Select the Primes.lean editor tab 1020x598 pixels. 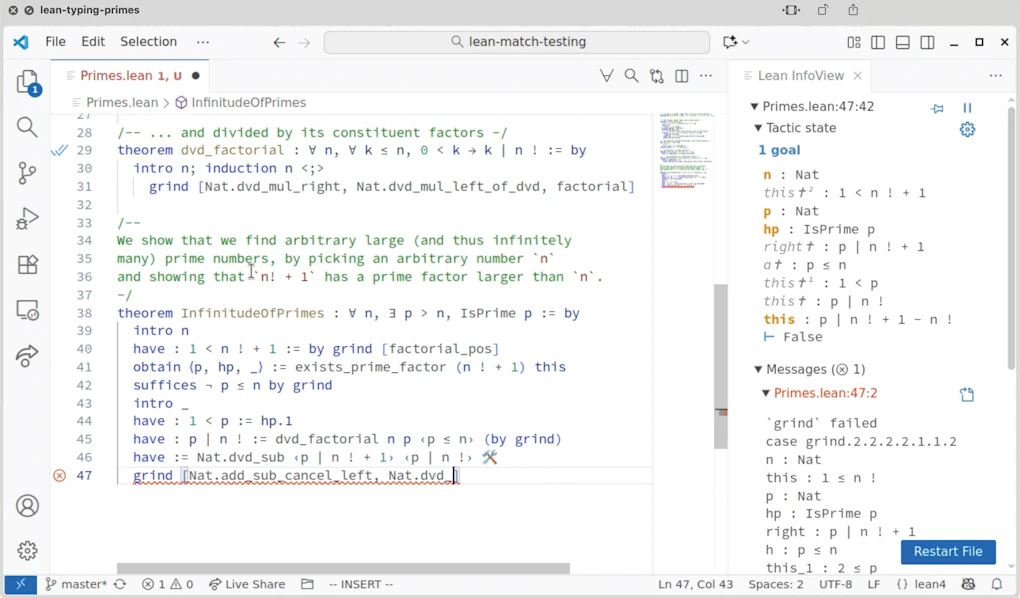click(x=130, y=75)
